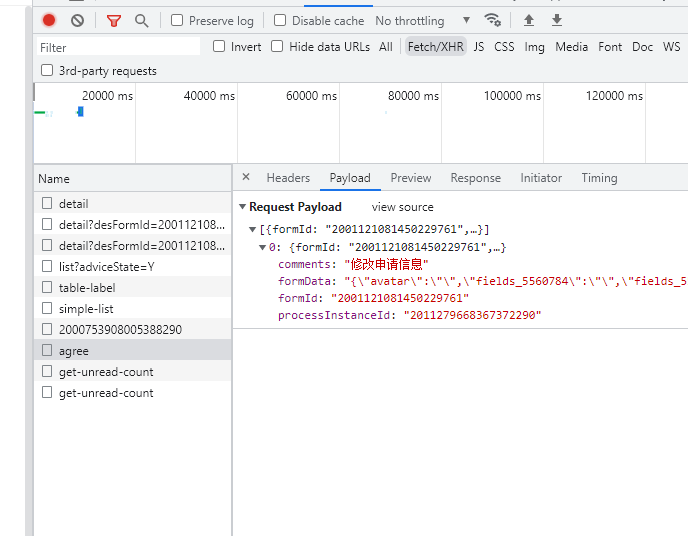Switch to the Response tab
The width and height of the screenshot is (688, 536).
tap(475, 178)
